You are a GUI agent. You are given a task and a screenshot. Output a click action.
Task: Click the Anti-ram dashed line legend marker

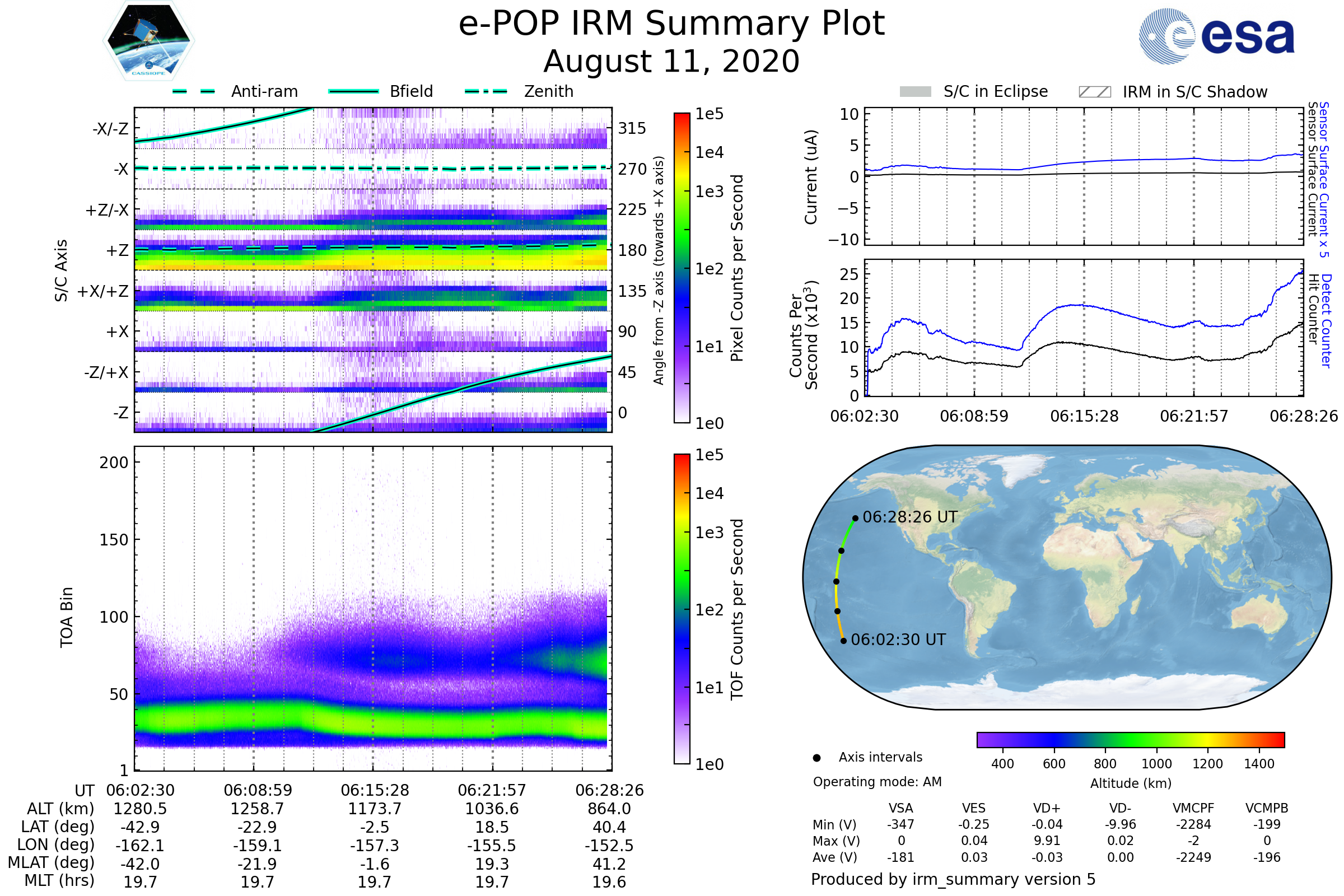pyautogui.click(x=194, y=91)
